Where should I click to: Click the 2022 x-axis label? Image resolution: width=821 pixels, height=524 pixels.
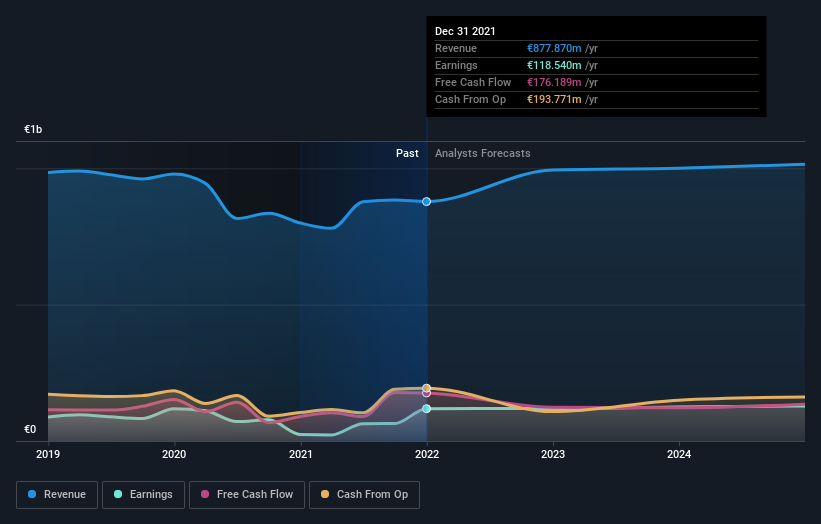(427, 454)
